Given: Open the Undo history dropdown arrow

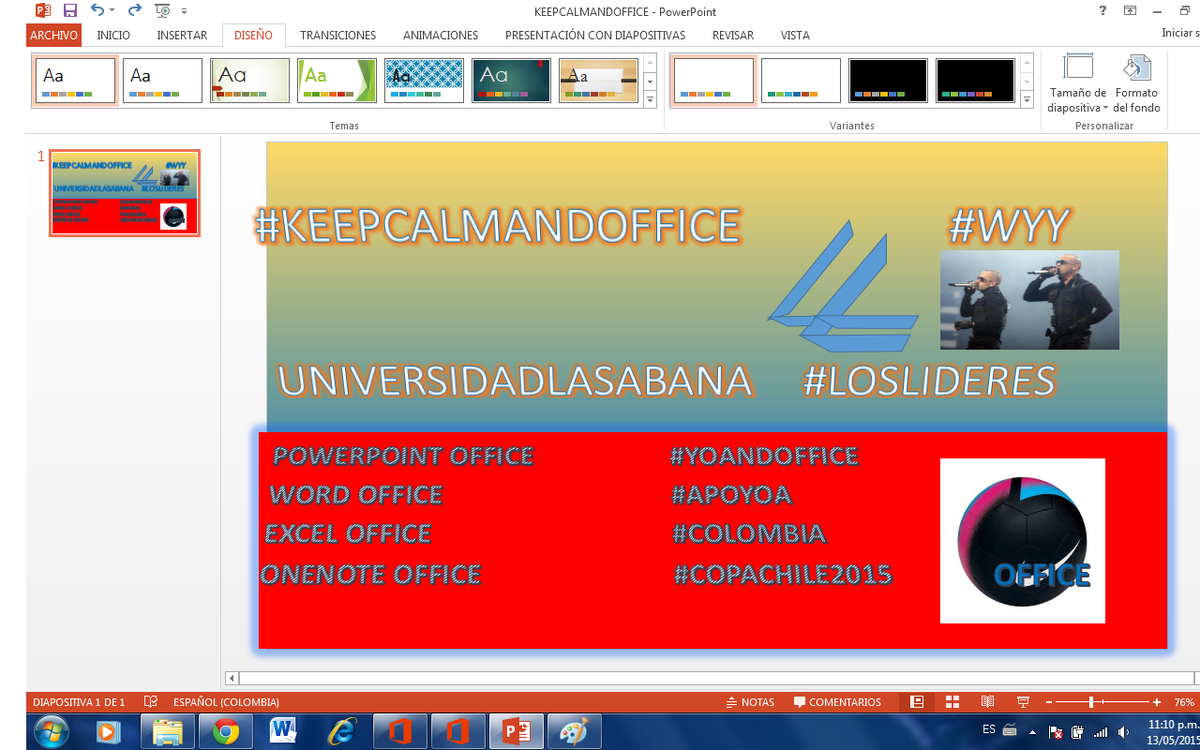Looking at the screenshot, I should [112, 11].
